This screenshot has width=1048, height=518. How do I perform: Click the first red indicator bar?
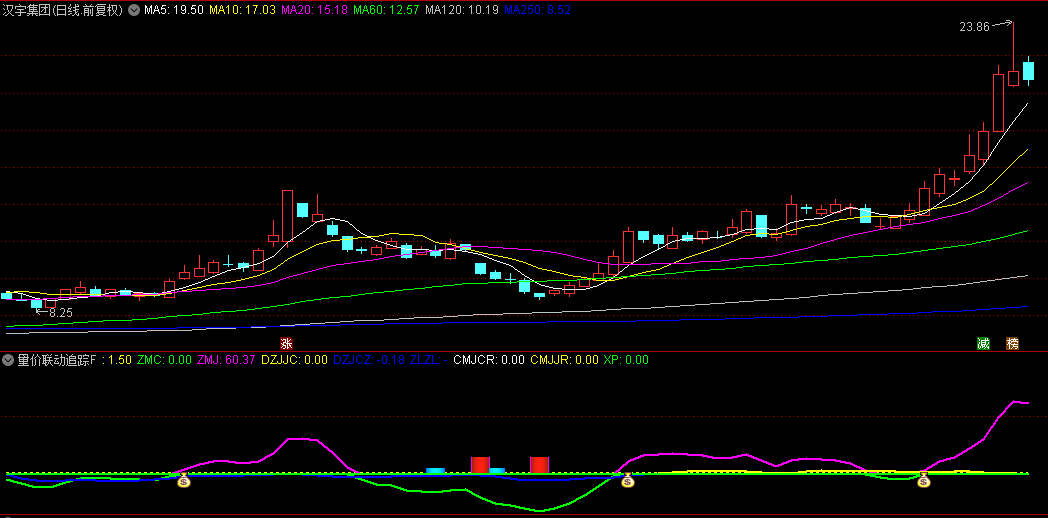click(x=481, y=465)
